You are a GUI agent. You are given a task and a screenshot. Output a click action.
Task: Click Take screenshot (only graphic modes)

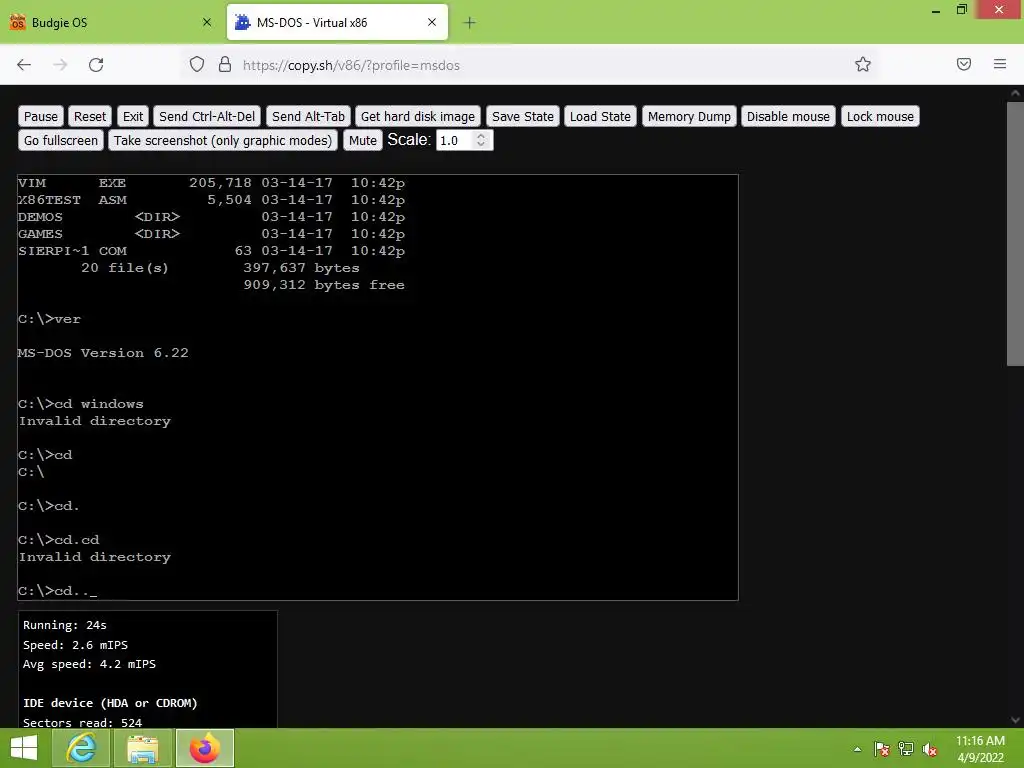coord(223,140)
